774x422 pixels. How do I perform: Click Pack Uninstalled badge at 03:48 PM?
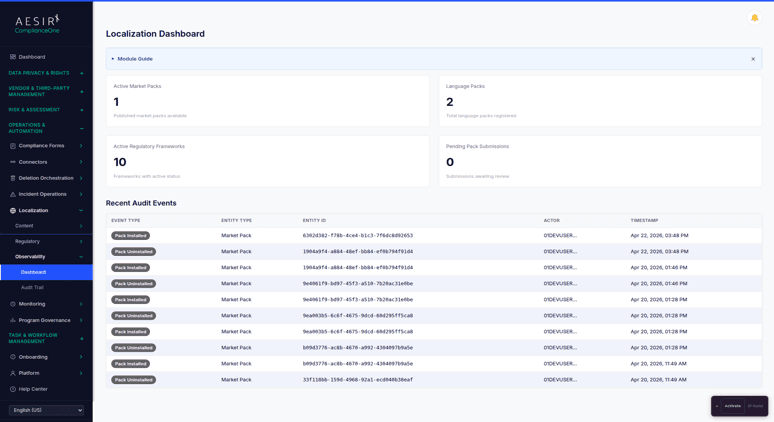pyautogui.click(x=133, y=252)
